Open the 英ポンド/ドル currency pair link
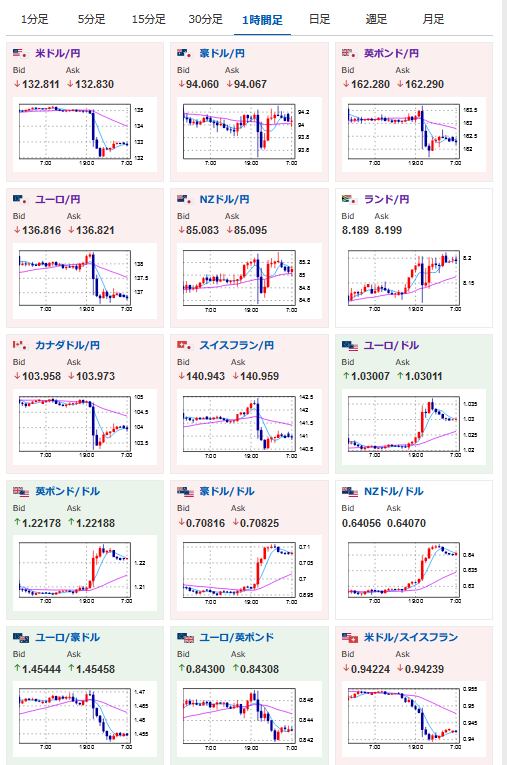Image resolution: width=507 pixels, height=765 pixels. click(x=68, y=491)
